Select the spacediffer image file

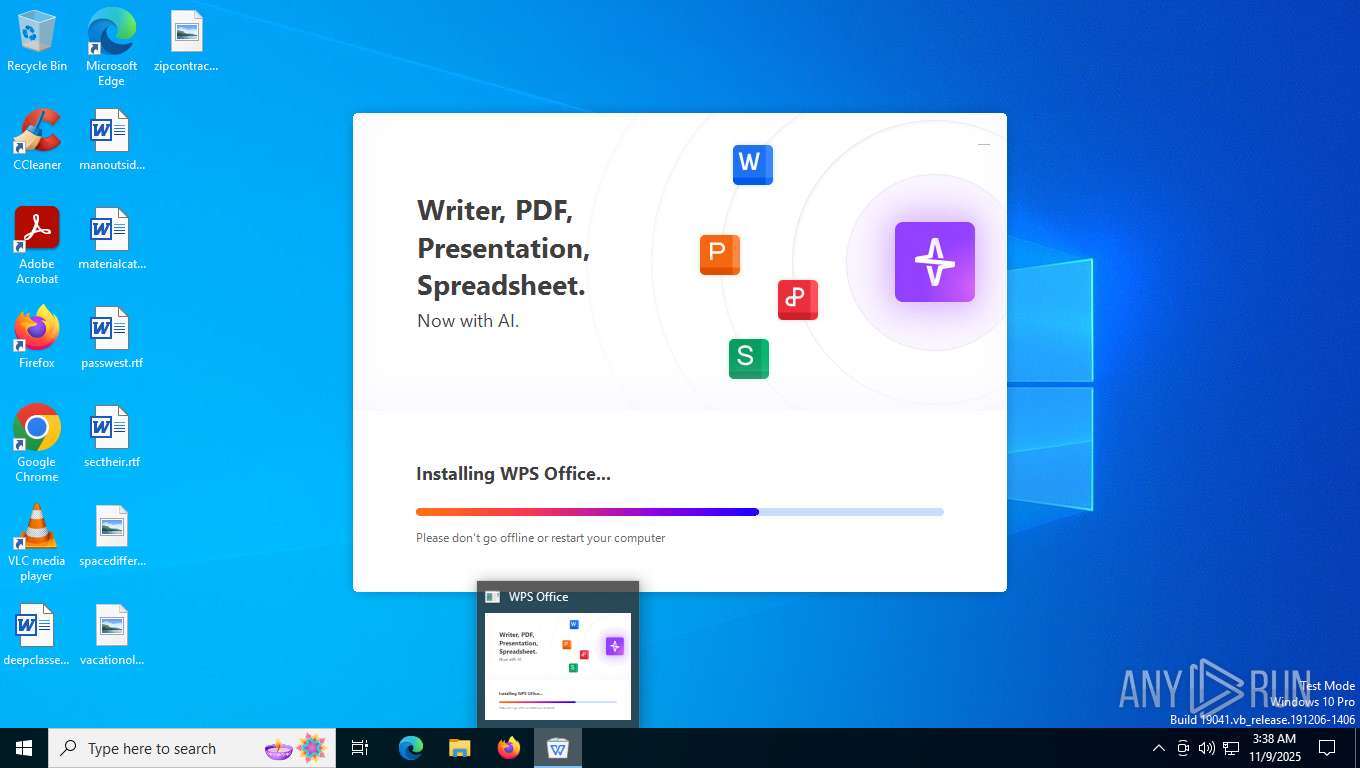(x=111, y=536)
